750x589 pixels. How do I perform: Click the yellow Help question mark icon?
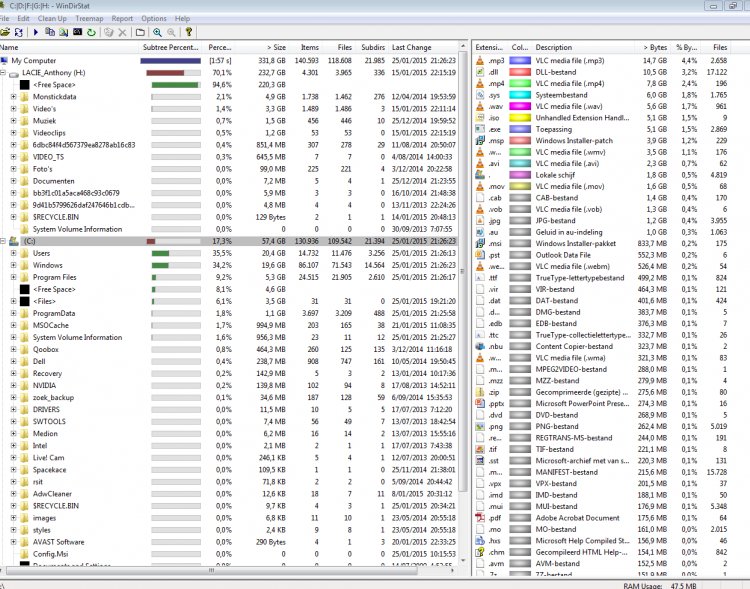189,33
